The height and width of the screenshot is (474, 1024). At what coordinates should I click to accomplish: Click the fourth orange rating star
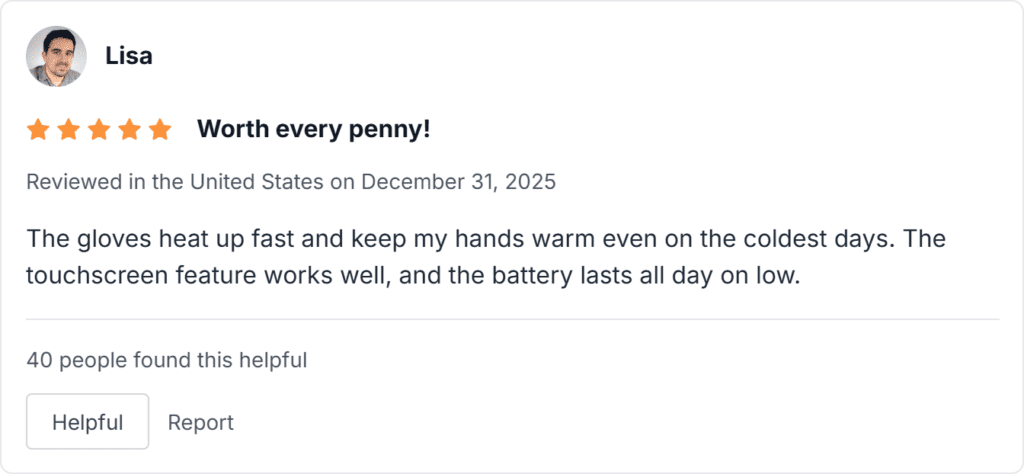click(x=130, y=129)
